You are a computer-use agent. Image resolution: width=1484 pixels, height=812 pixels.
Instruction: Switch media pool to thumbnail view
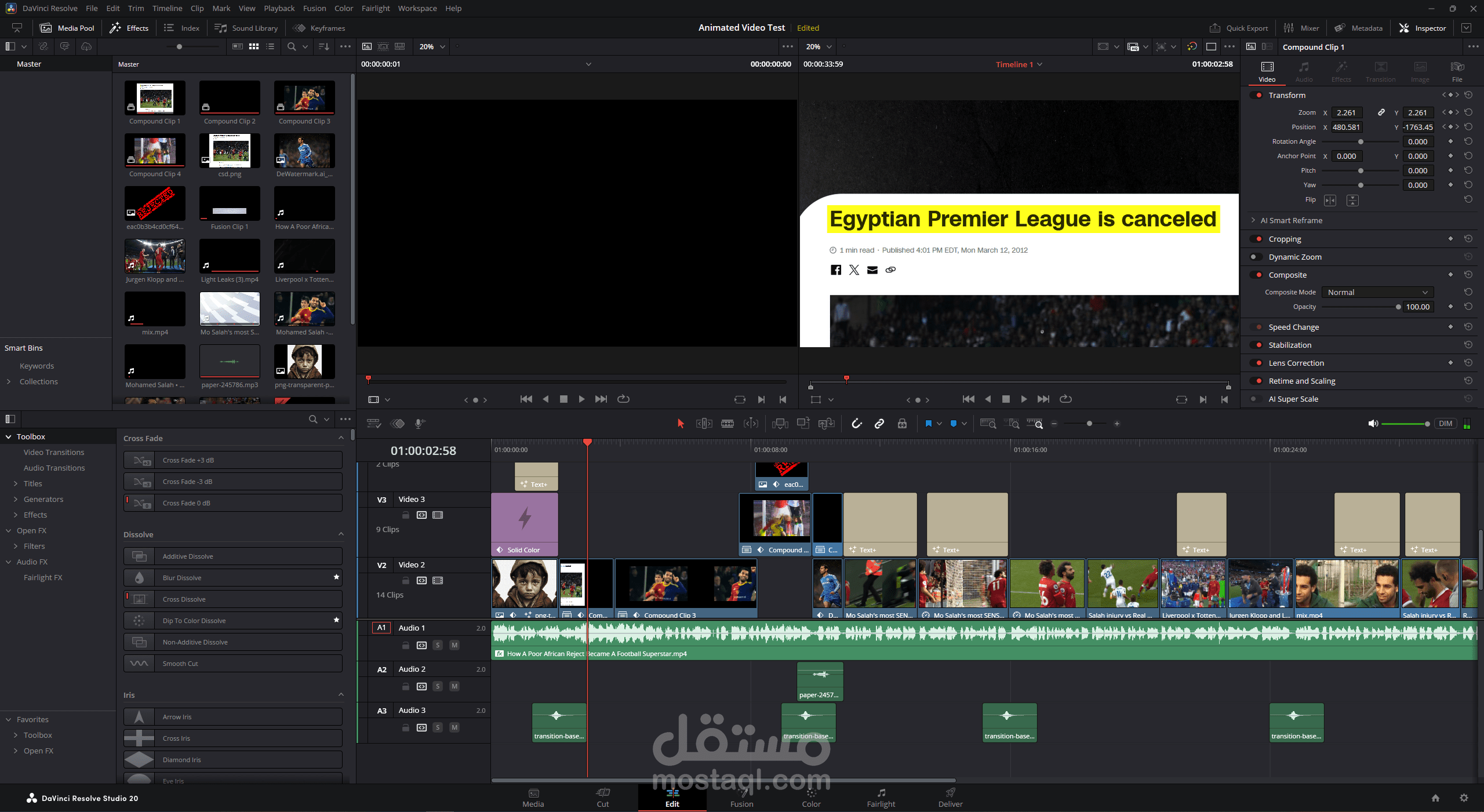254,46
